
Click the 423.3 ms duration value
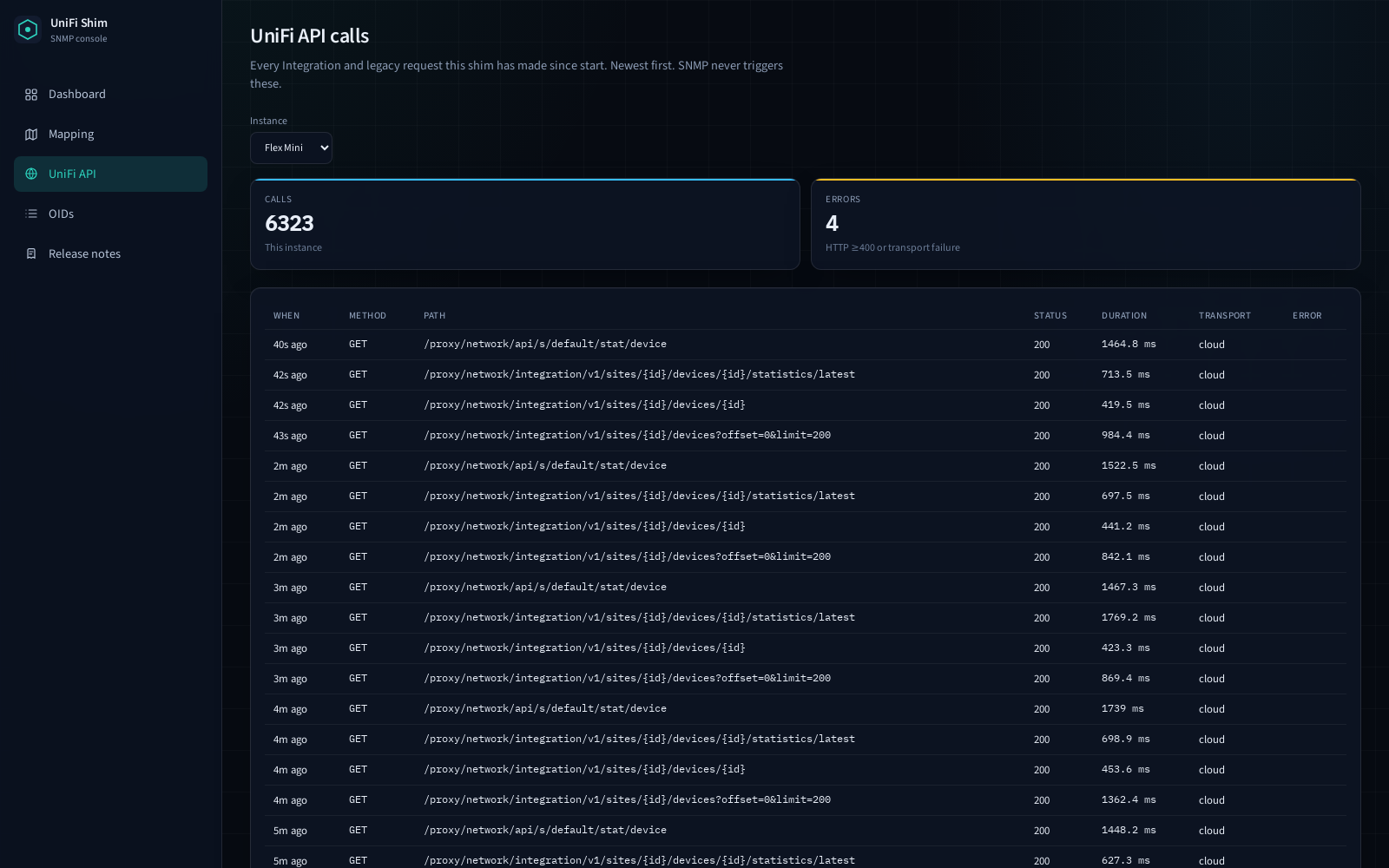[x=1126, y=648]
